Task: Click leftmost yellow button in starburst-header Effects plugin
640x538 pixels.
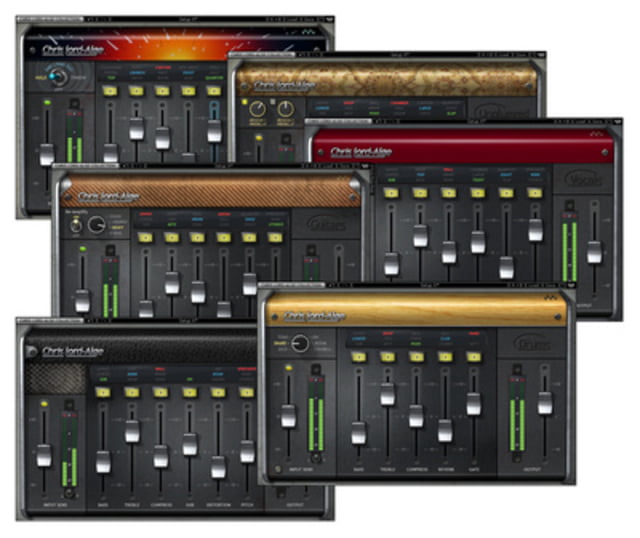Action: tap(110, 91)
